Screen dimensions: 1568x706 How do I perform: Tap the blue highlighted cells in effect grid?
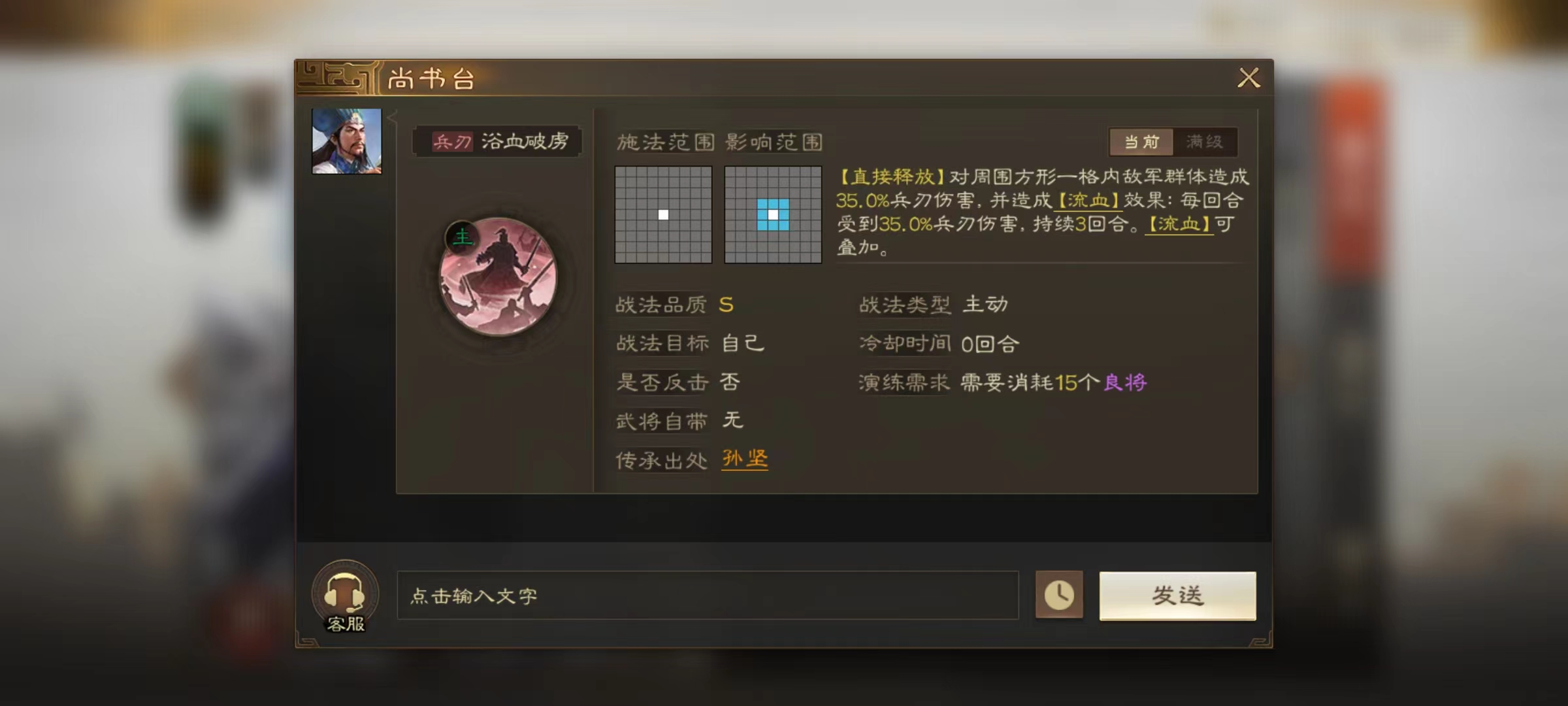pos(773,214)
